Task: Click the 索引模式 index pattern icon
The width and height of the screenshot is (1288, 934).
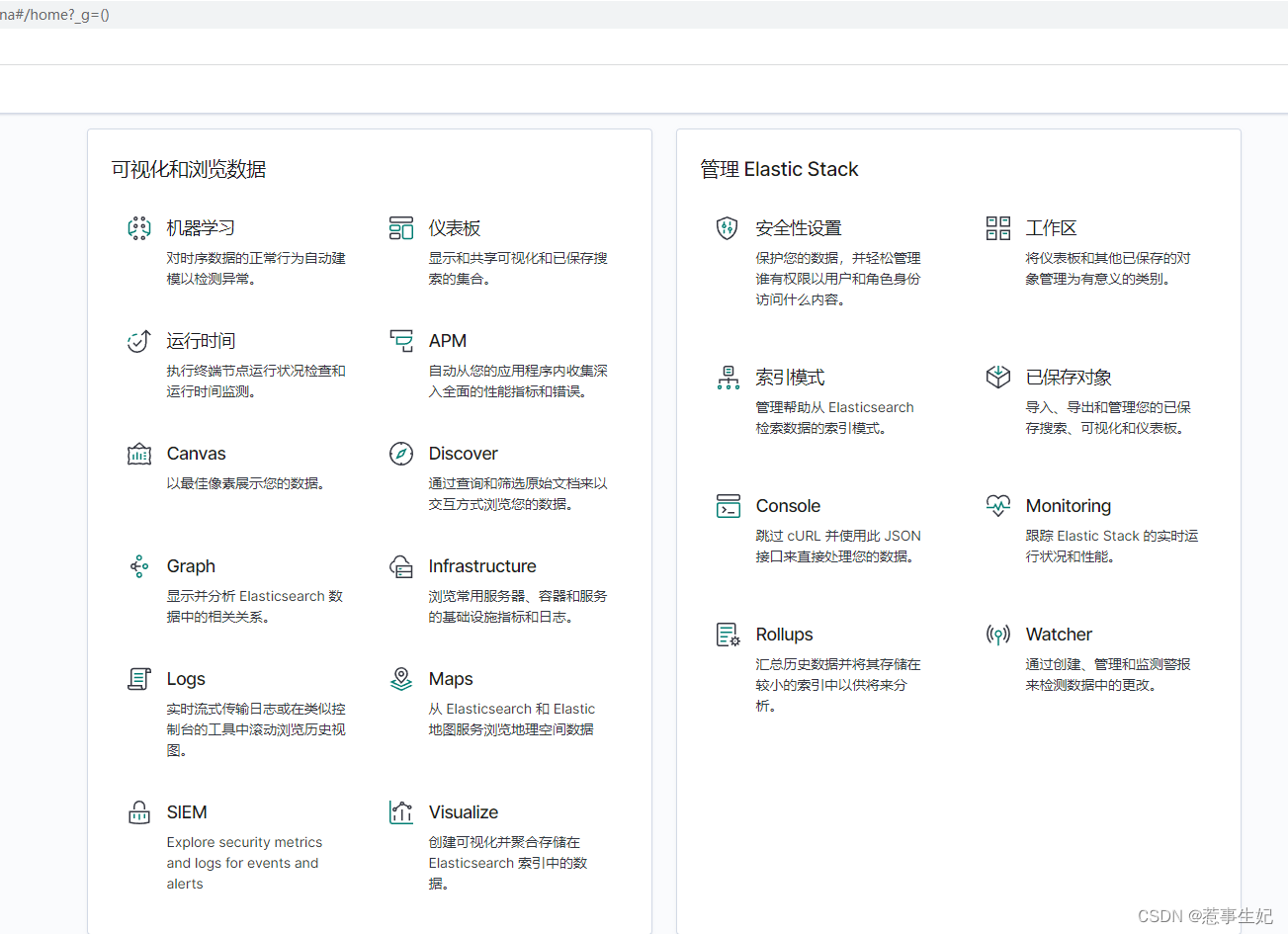Action: tap(729, 378)
